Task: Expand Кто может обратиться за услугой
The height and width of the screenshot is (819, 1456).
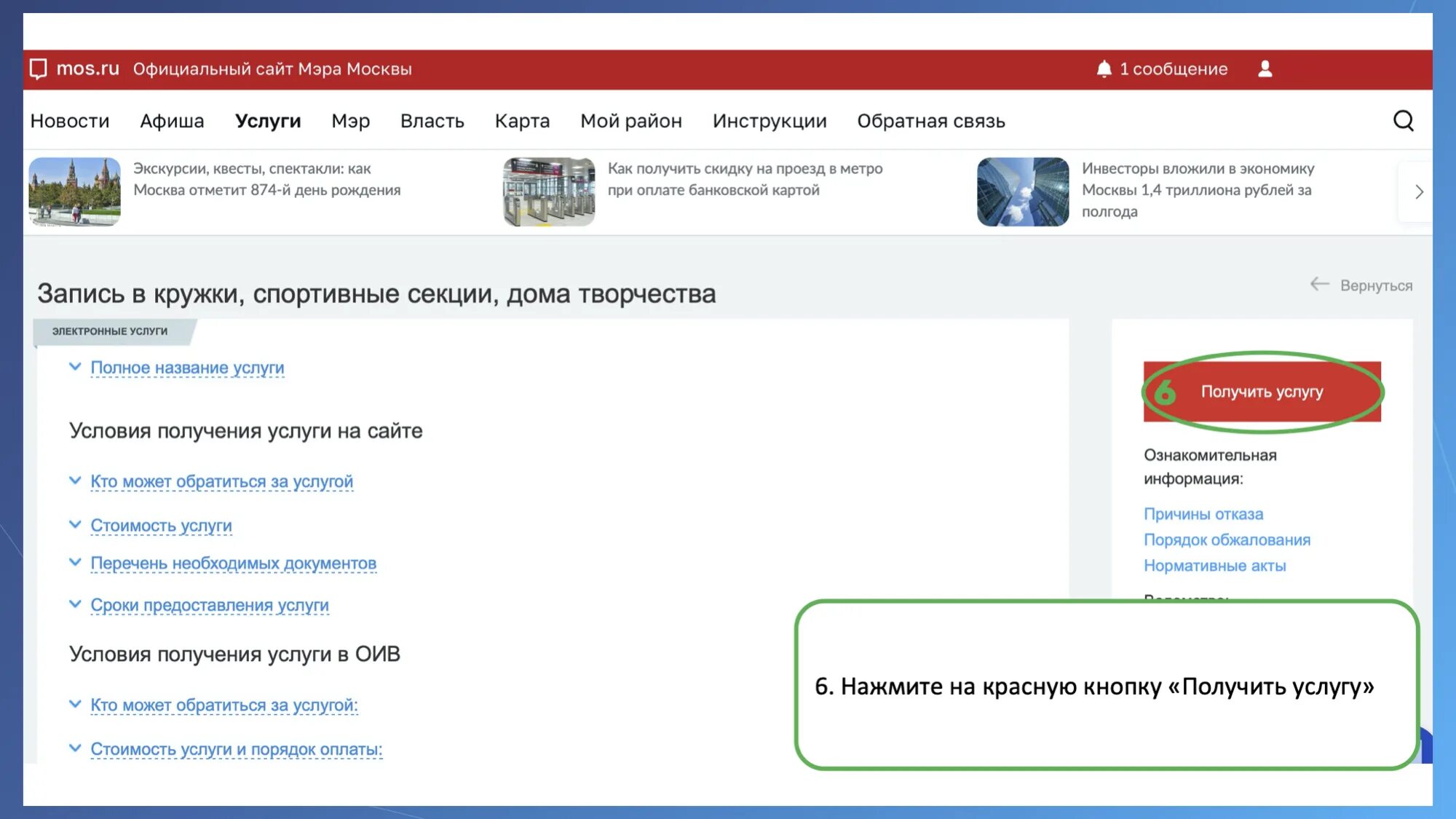Action: coord(221,481)
